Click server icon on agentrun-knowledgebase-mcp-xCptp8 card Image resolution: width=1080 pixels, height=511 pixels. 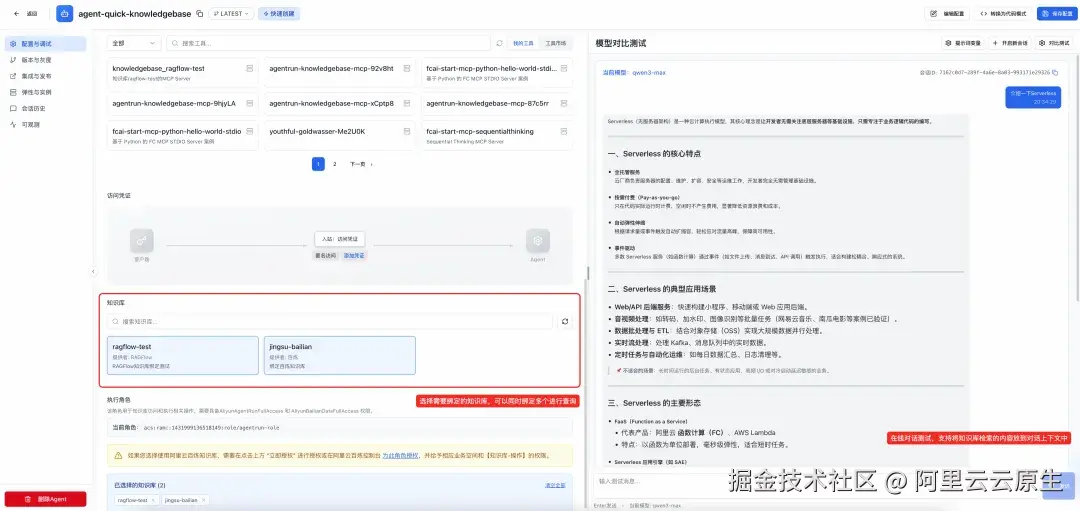(407, 103)
